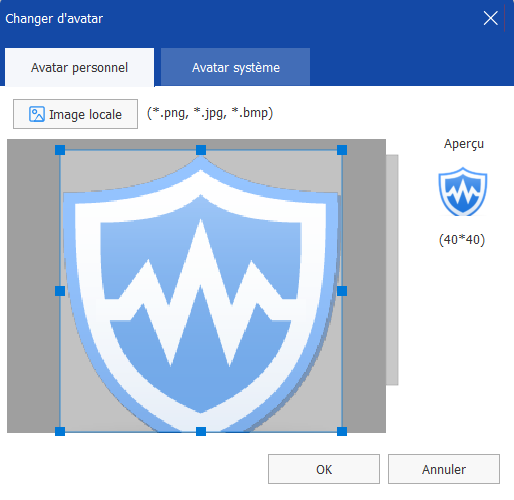Switch to the Avatar personnel tab
The width and height of the screenshot is (514, 500).
(x=79, y=67)
